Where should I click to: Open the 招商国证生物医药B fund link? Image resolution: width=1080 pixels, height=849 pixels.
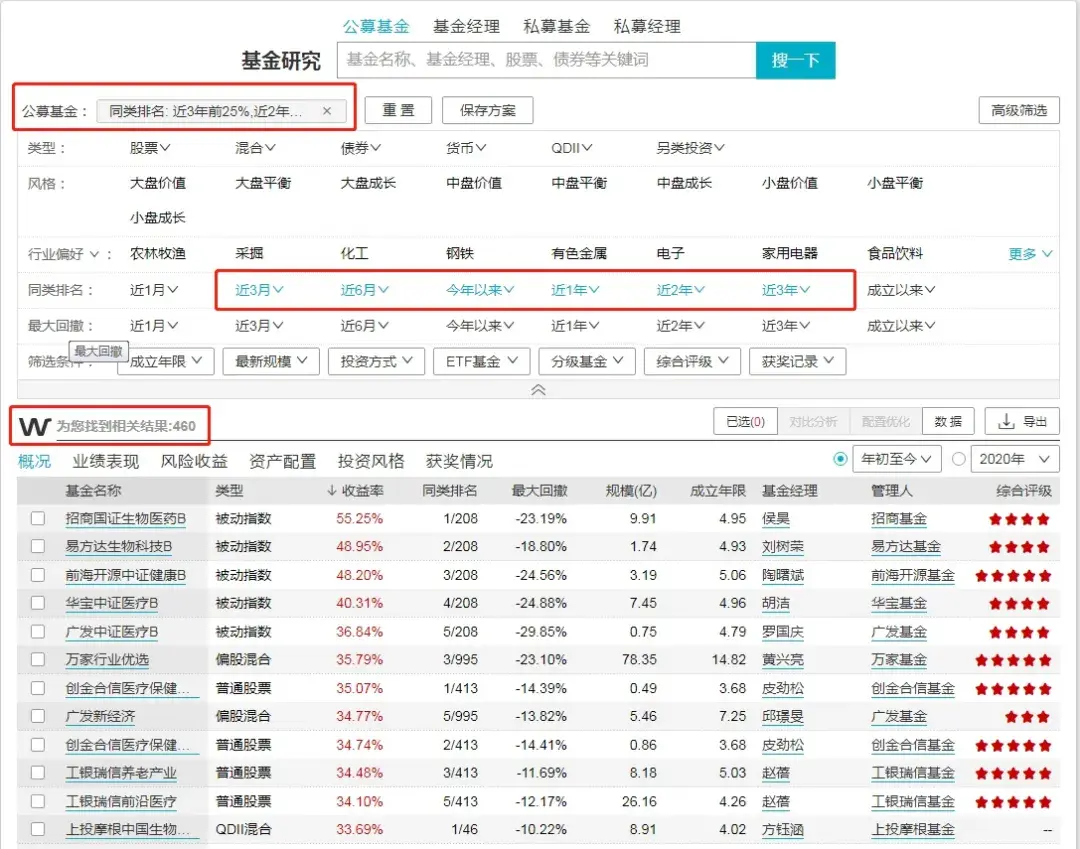point(125,518)
